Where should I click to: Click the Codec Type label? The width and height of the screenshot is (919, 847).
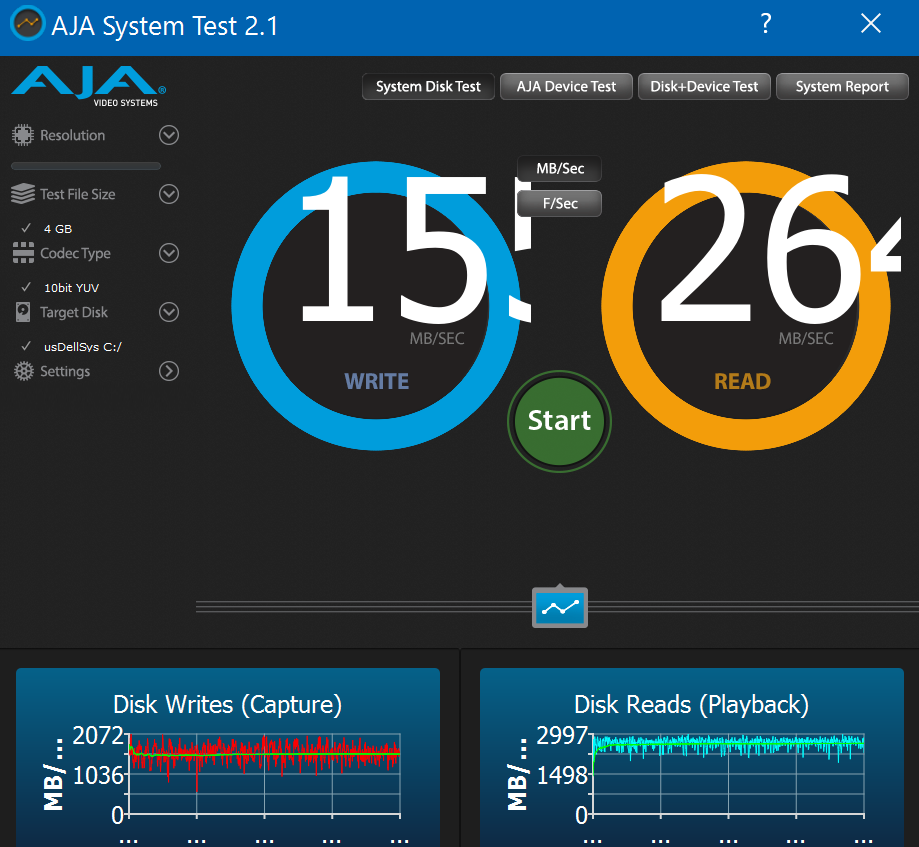(x=75, y=253)
